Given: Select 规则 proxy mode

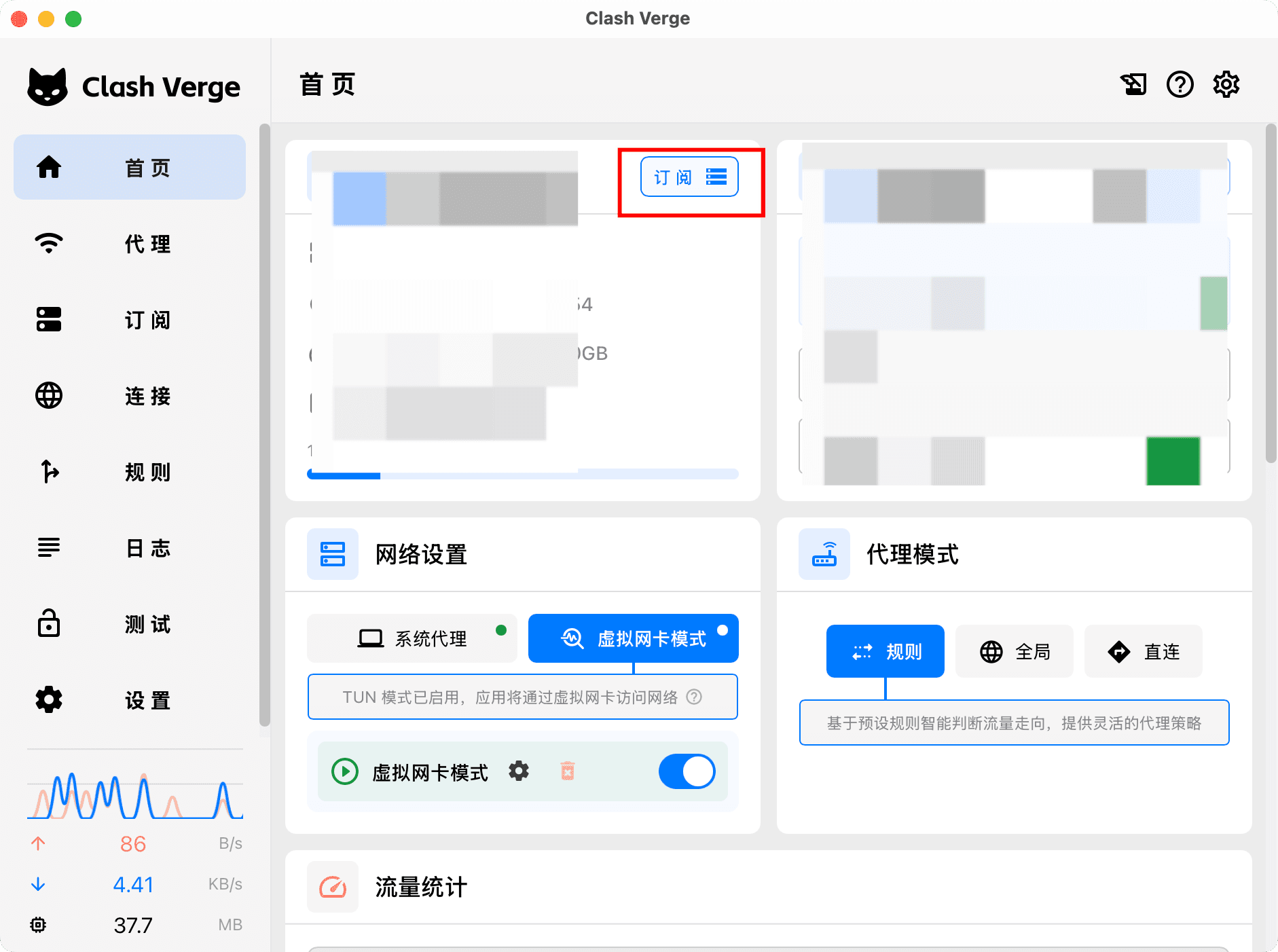Looking at the screenshot, I should [886, 651].
